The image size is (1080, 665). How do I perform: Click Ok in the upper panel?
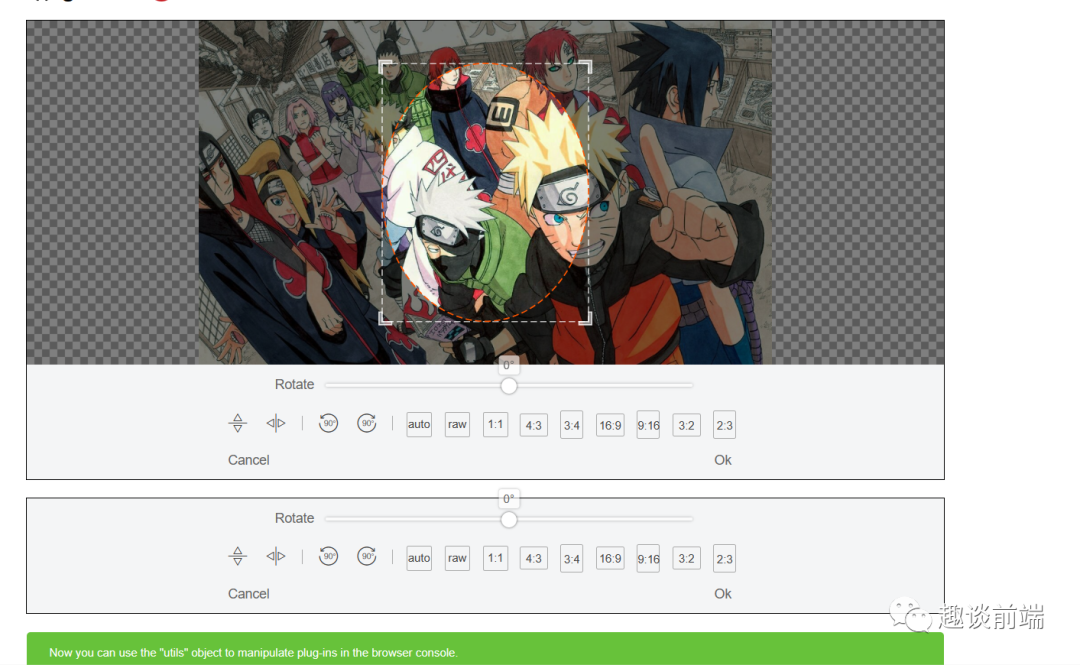723,460
